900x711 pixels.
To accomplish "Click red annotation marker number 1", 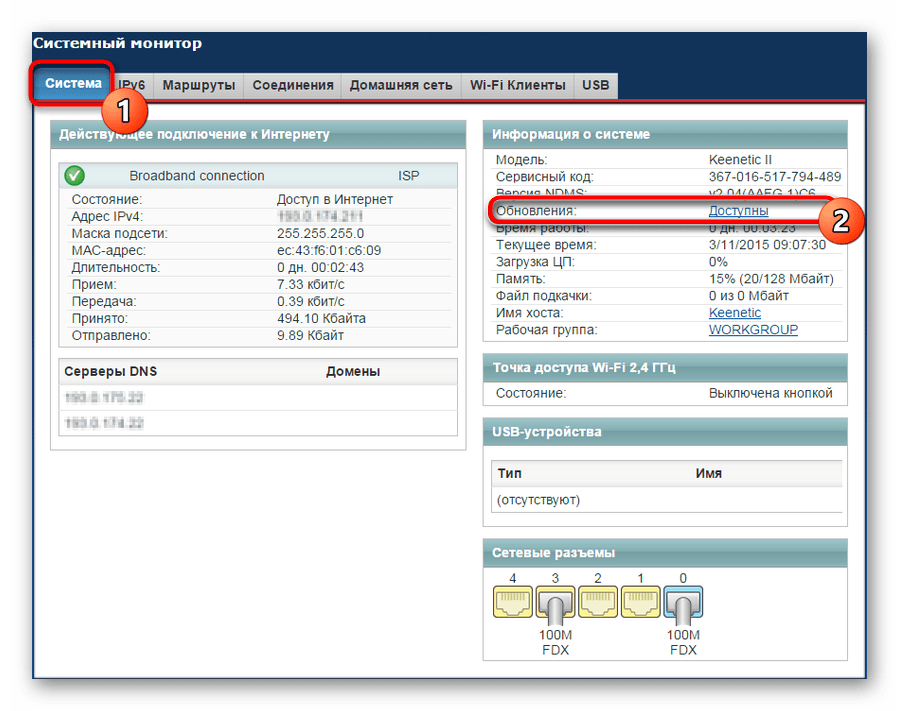I will (125, 111).
